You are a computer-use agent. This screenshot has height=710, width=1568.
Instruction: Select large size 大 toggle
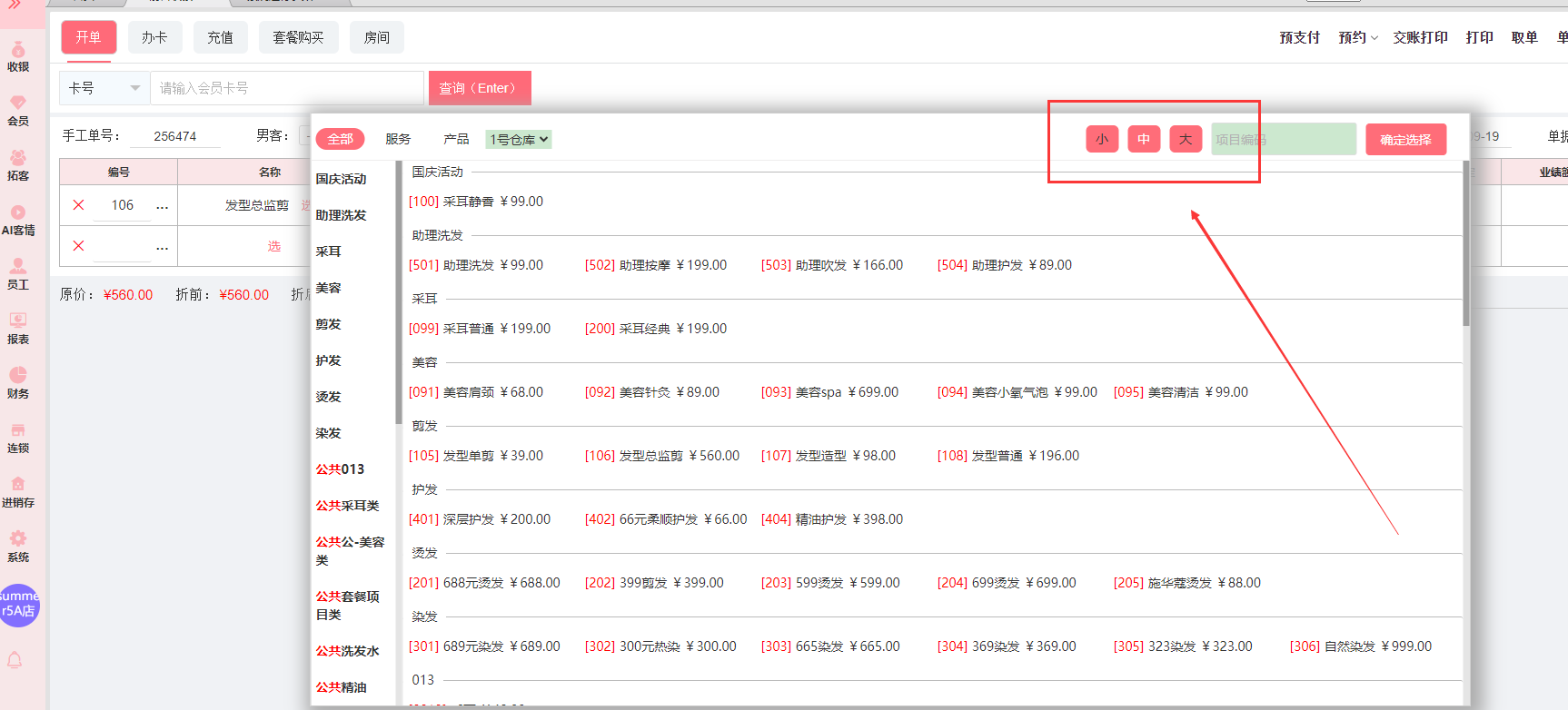[x=1186, y=139]
